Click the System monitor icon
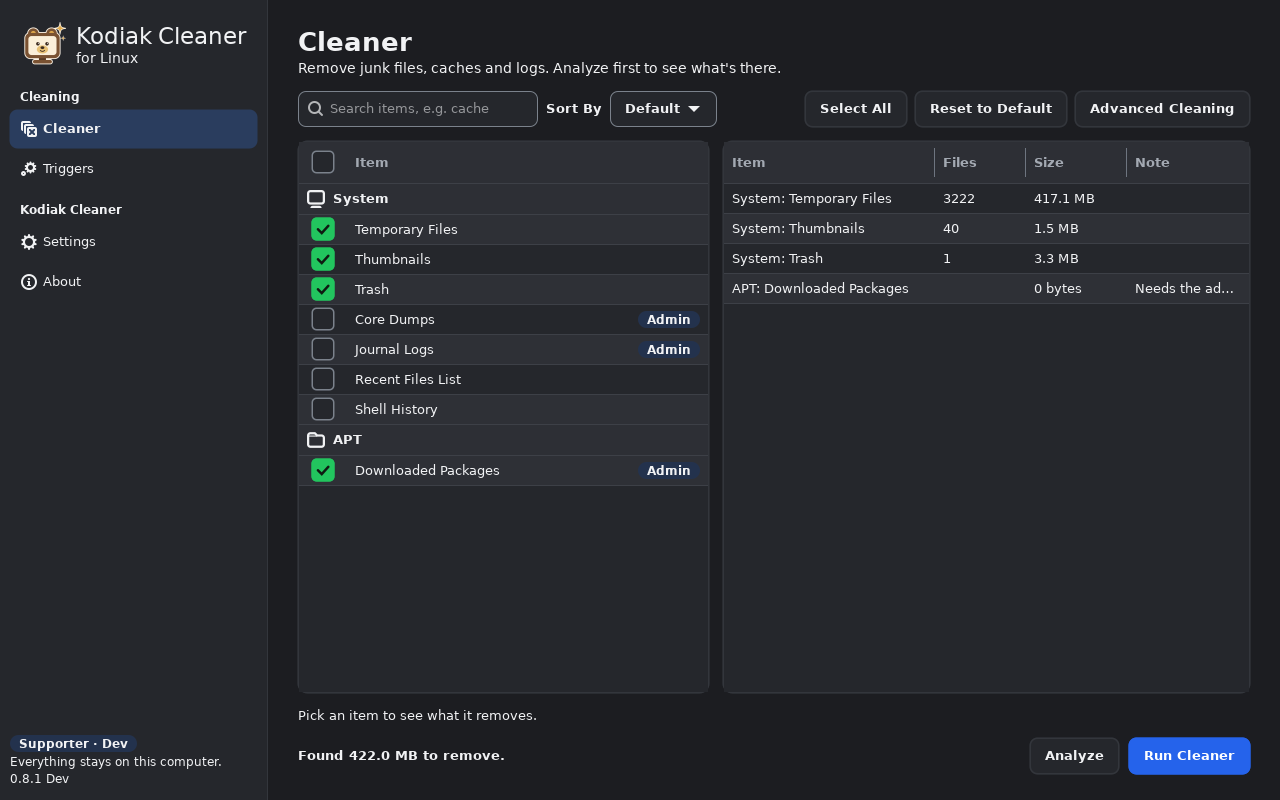Viewport: 1280px width, 800px height. click(x=316, y=199)
